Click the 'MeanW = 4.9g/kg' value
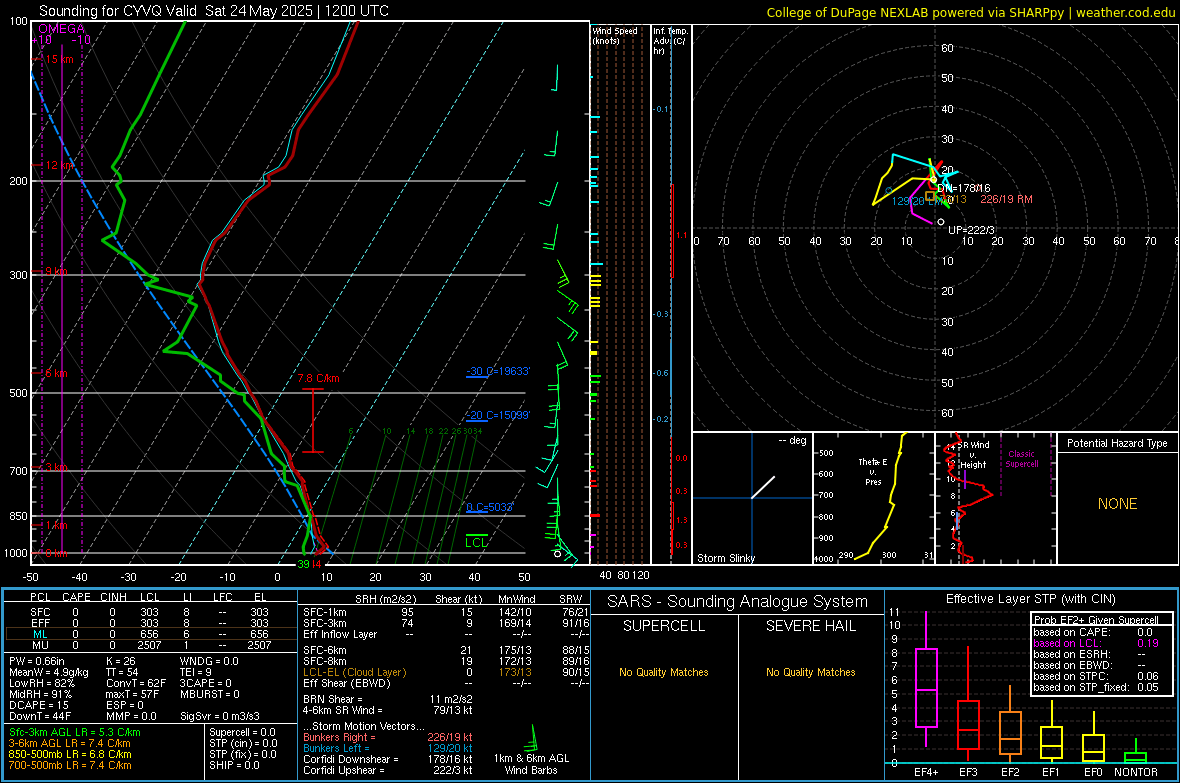This screenshot has height=783, width=1180. 48,672
